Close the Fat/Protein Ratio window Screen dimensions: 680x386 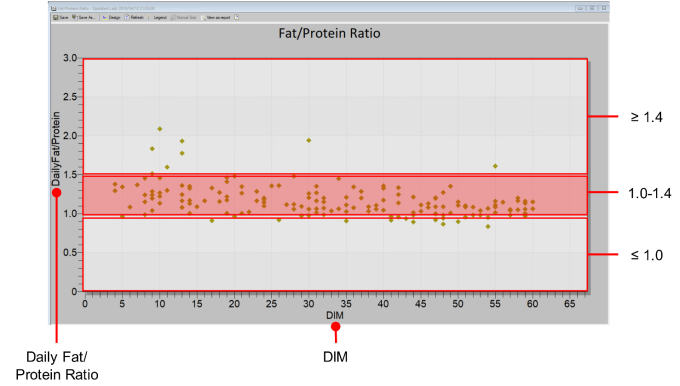click(x=603, y=8)
